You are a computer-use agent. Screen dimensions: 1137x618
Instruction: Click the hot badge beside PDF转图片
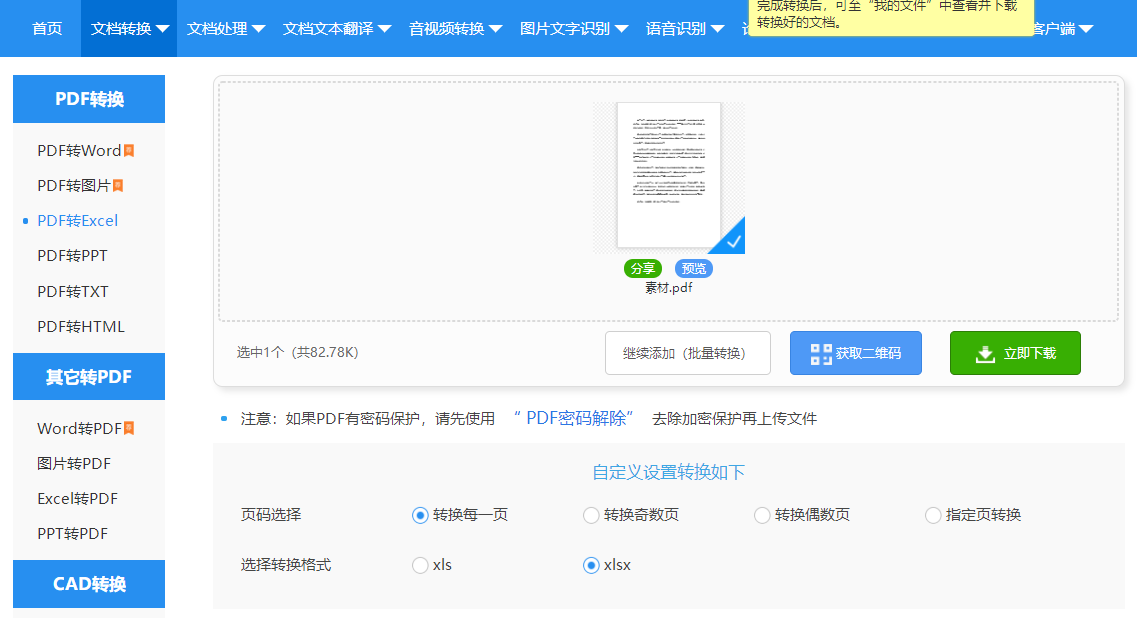tap(118, 185)
